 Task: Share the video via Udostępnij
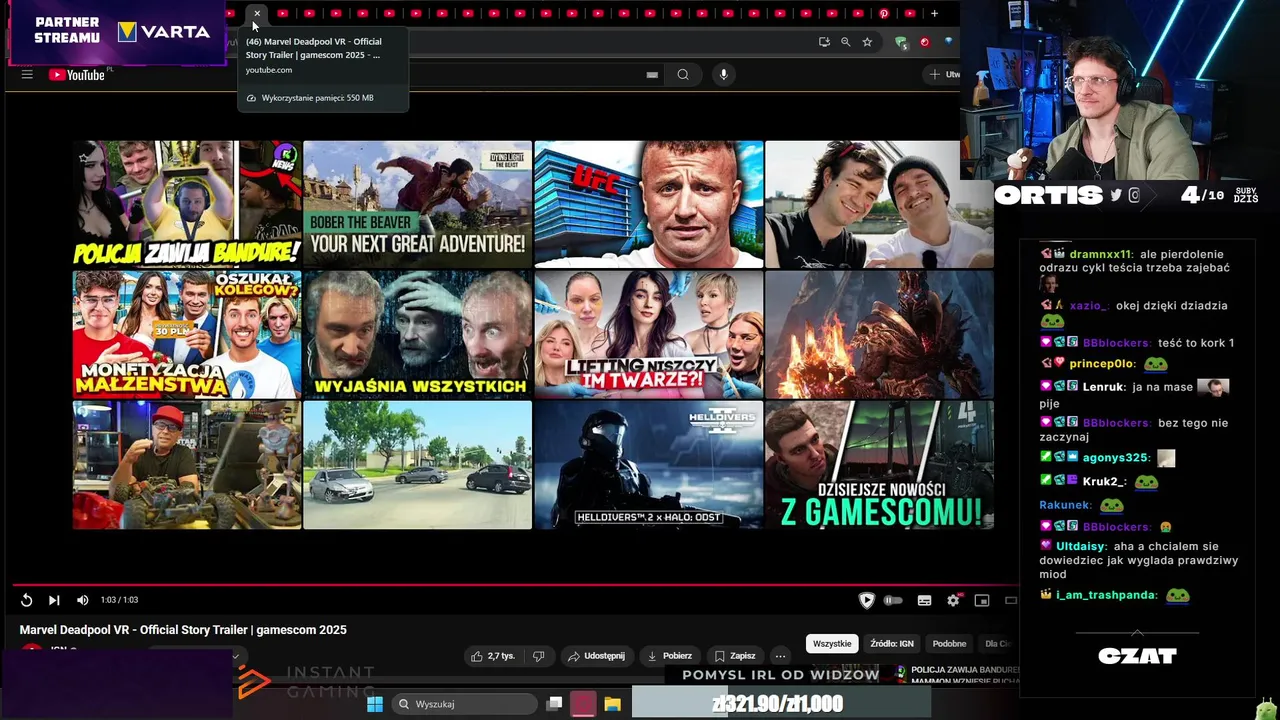[x=596, y=656]
